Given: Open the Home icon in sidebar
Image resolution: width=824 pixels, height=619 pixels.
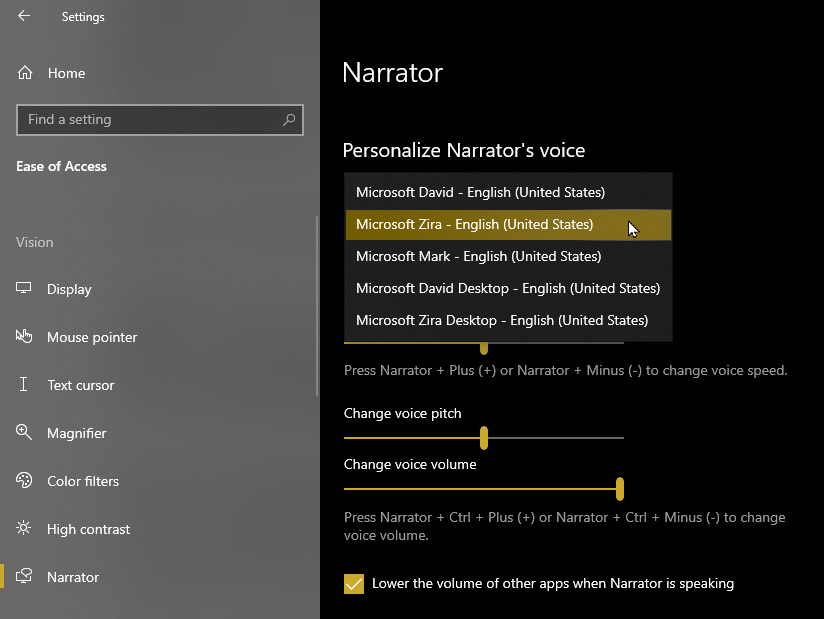Looking at the screenshot, I should tap(25, 73).
